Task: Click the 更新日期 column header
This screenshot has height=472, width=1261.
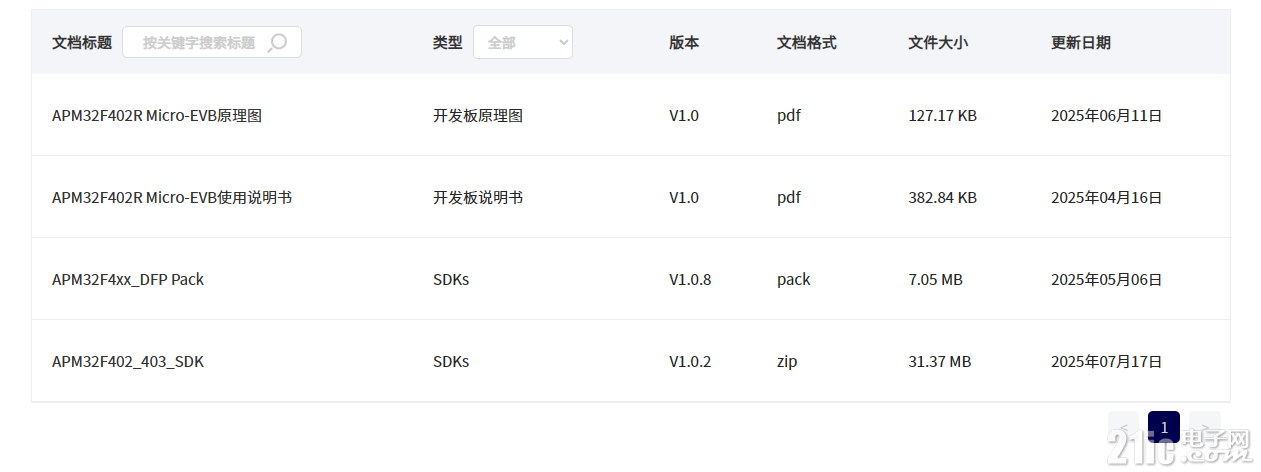Action: coord(1081,43)
